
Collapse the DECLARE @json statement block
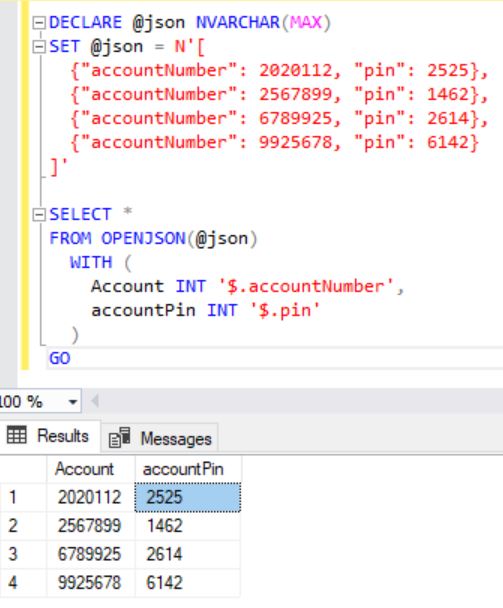click(x=39, y=23)
